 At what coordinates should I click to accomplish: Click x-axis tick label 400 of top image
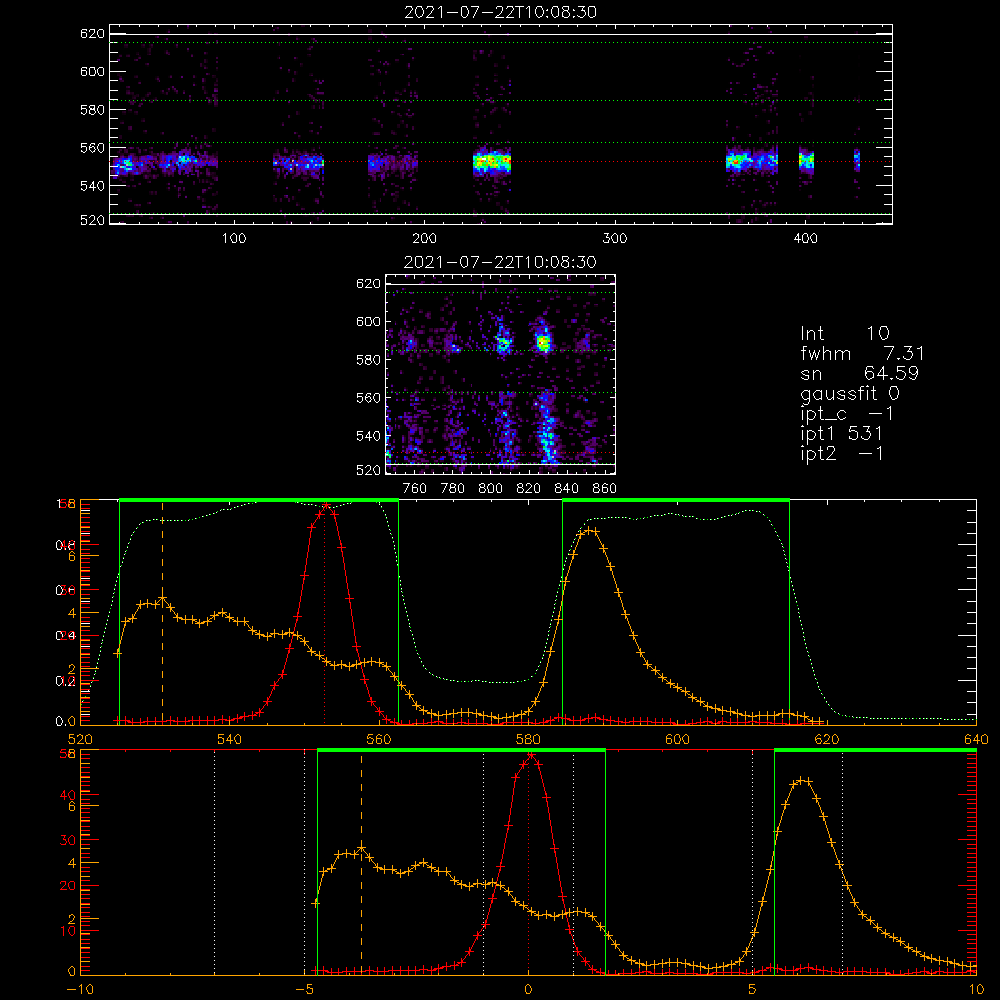[805, 239]
